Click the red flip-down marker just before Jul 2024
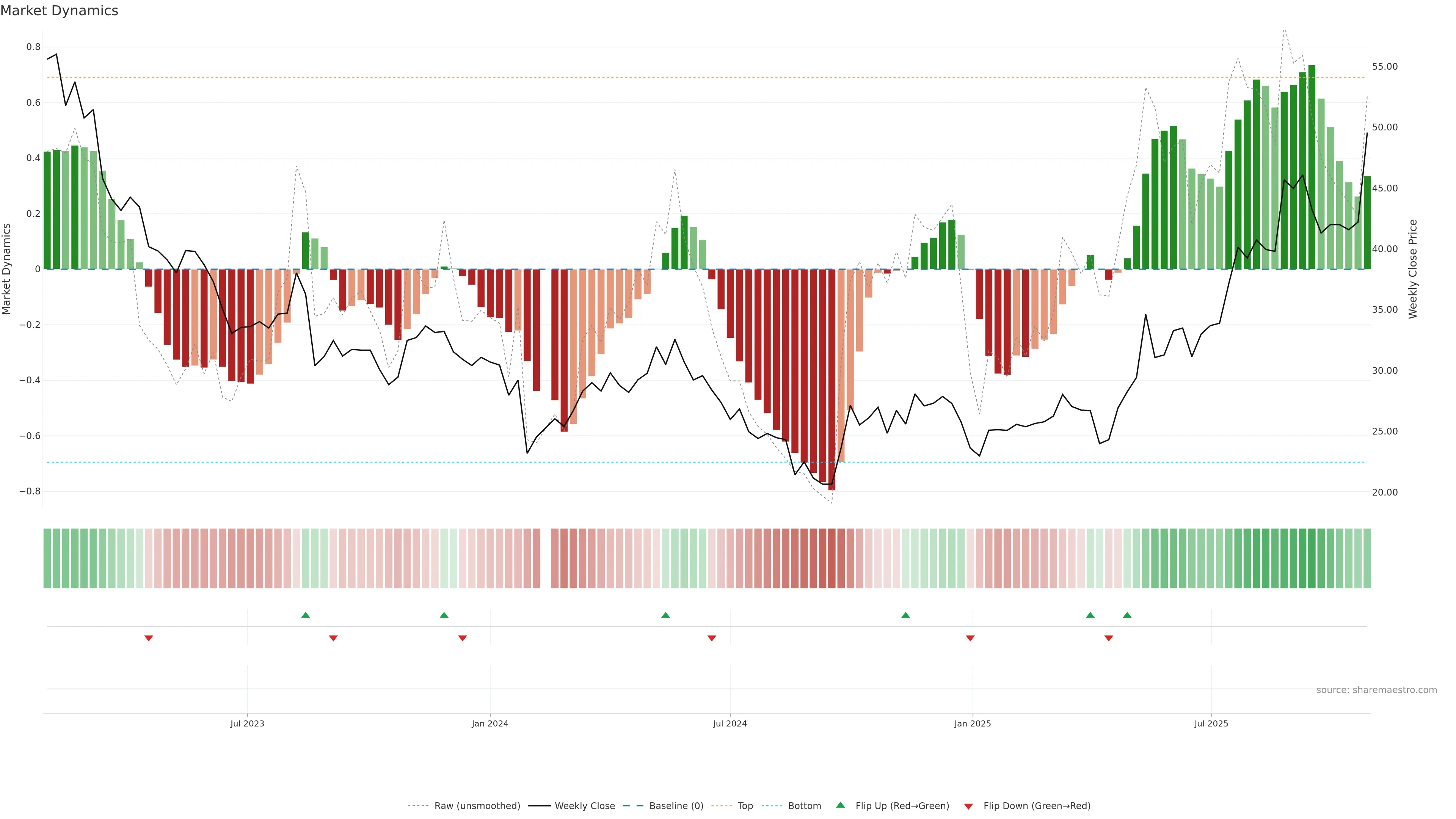 tap(712, 638)
